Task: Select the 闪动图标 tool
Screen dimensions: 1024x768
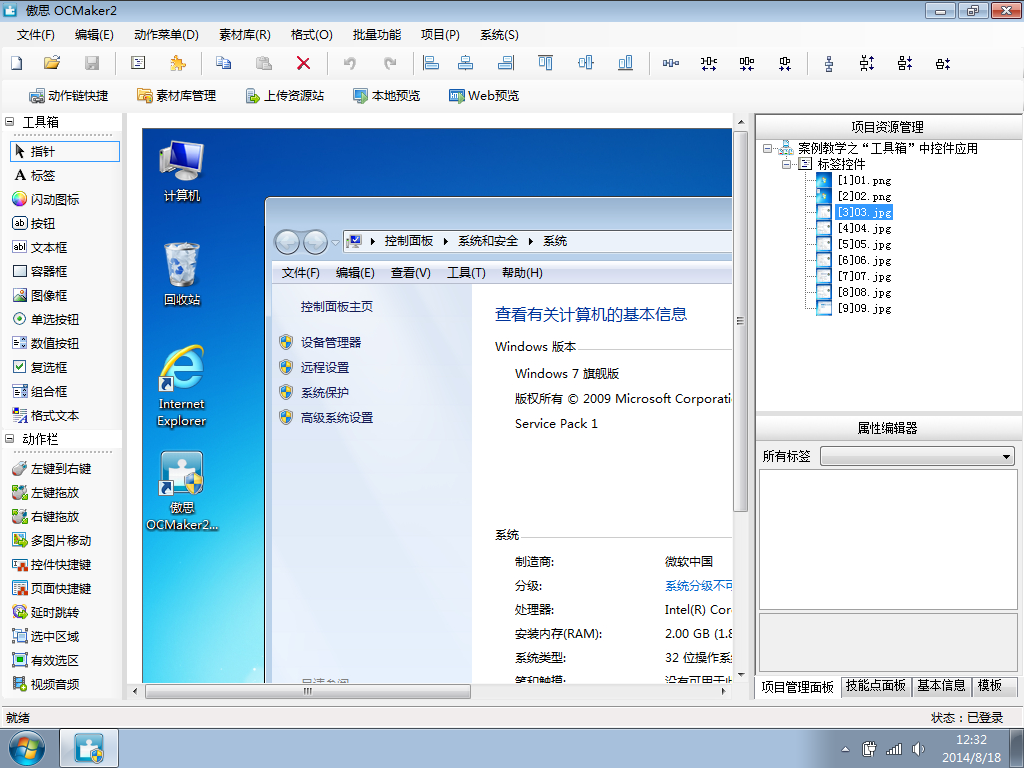Action: coord(46,199)
